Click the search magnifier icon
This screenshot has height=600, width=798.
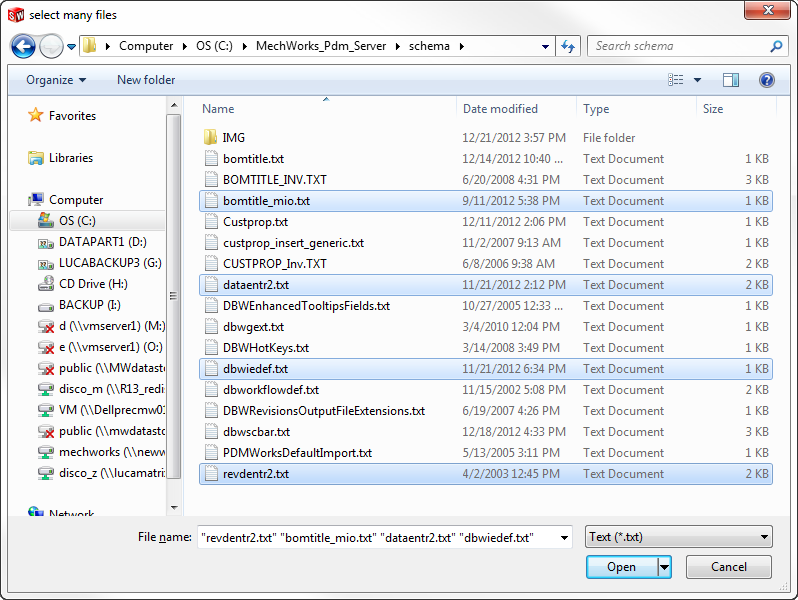click(776, 46)
